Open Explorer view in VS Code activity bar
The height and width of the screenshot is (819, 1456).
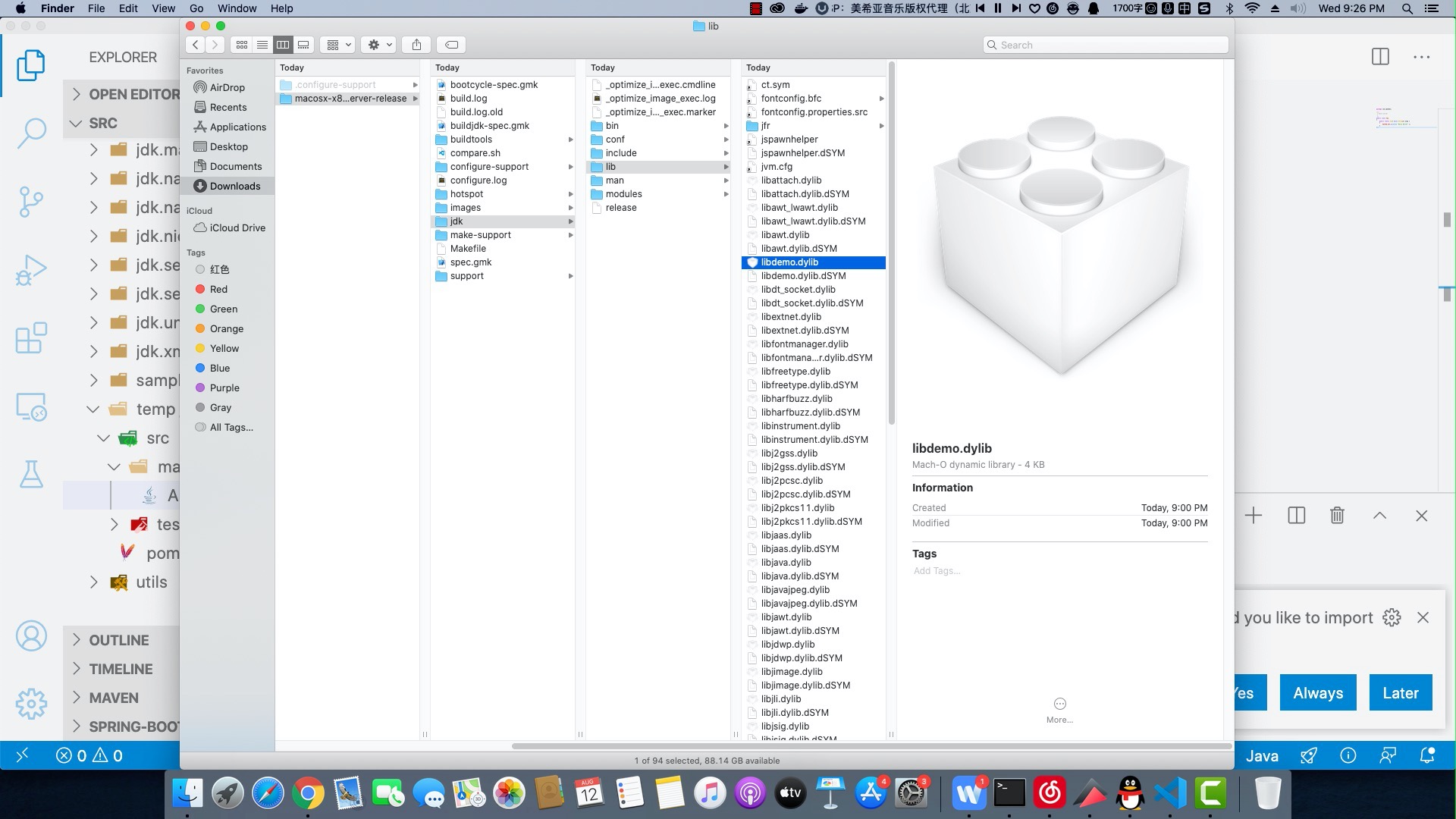(x=31, y=65)
